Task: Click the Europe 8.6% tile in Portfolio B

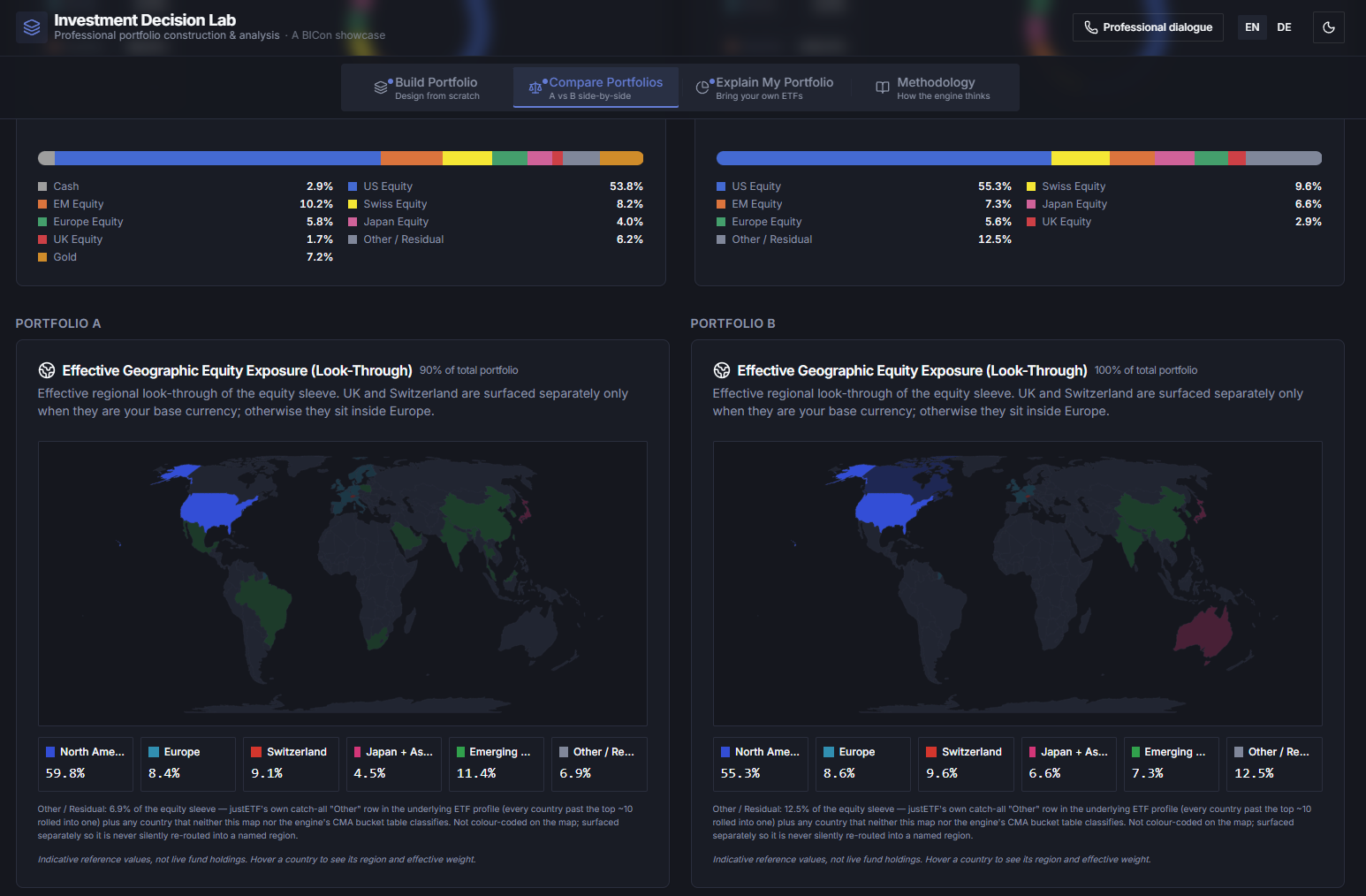Action: [x=863, y=763]
